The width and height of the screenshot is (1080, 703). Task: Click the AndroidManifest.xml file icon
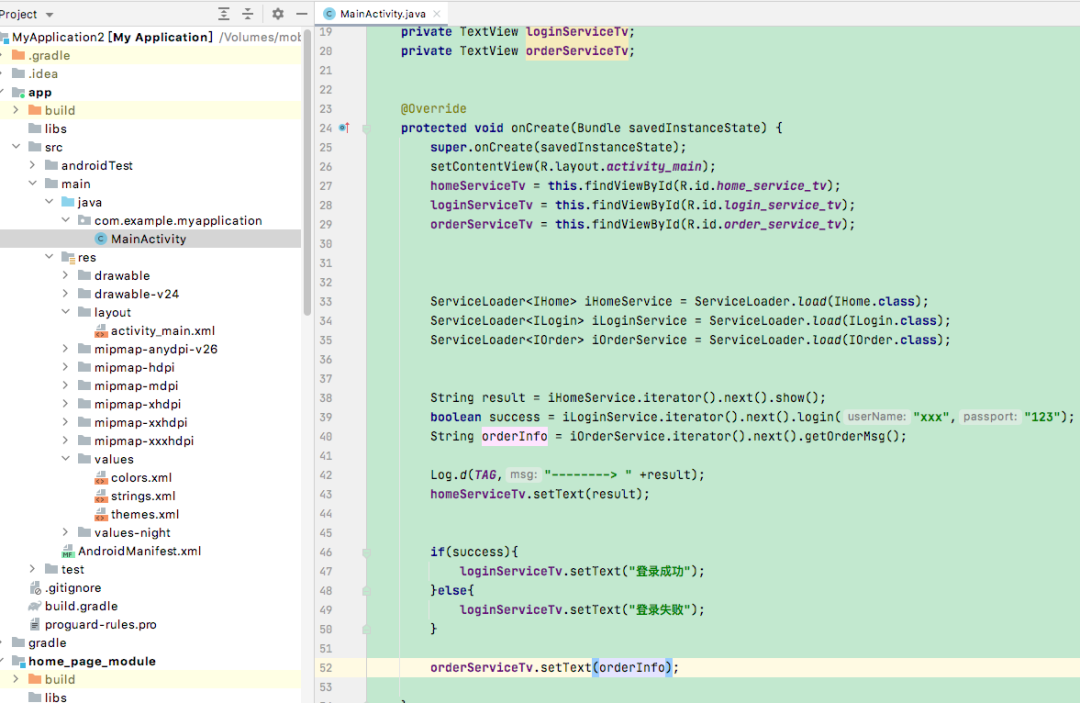coord(68,551)
